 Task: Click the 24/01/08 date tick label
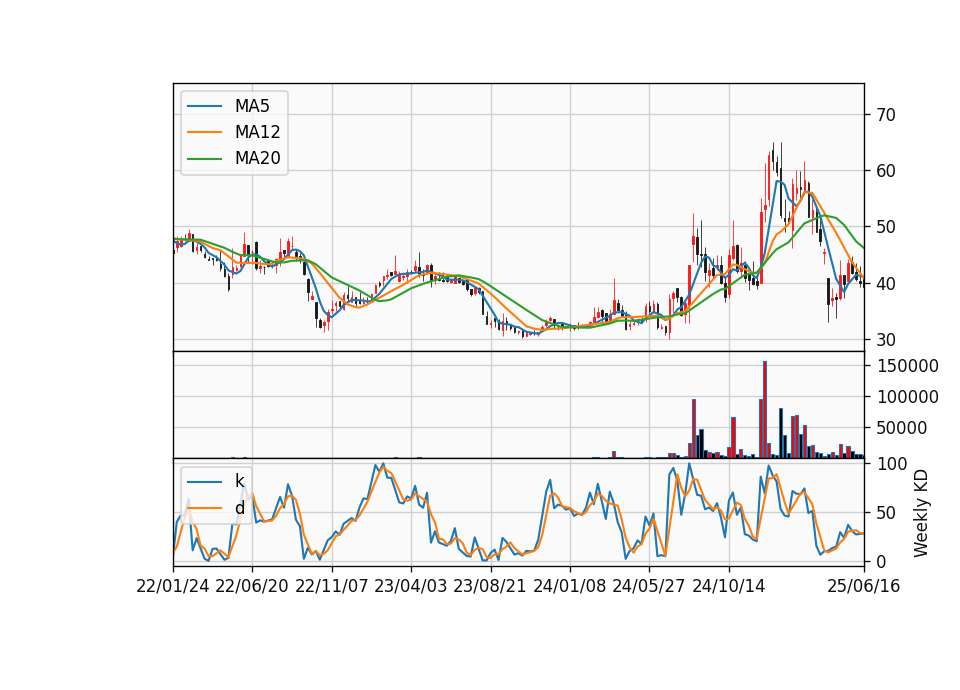(x=569, y=587)
